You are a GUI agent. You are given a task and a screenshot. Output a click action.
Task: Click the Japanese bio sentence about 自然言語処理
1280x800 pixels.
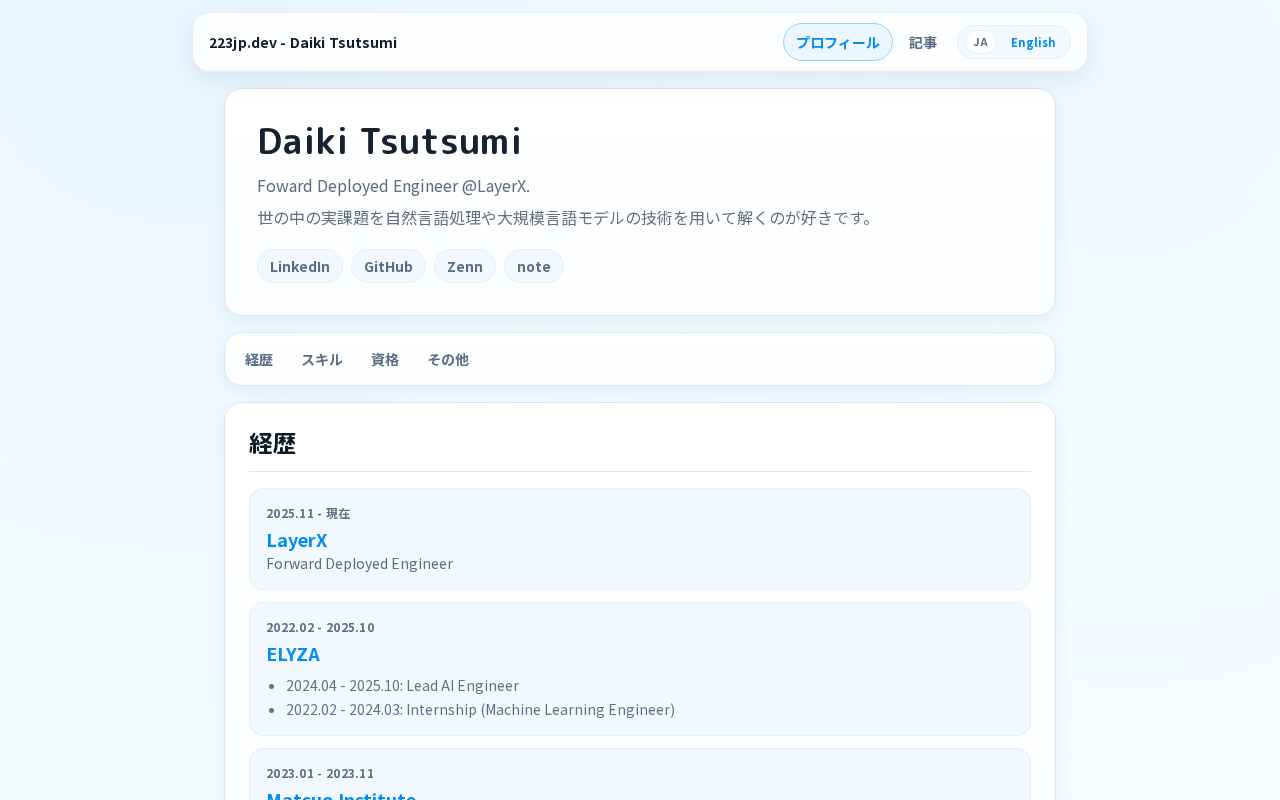(567, 217)
